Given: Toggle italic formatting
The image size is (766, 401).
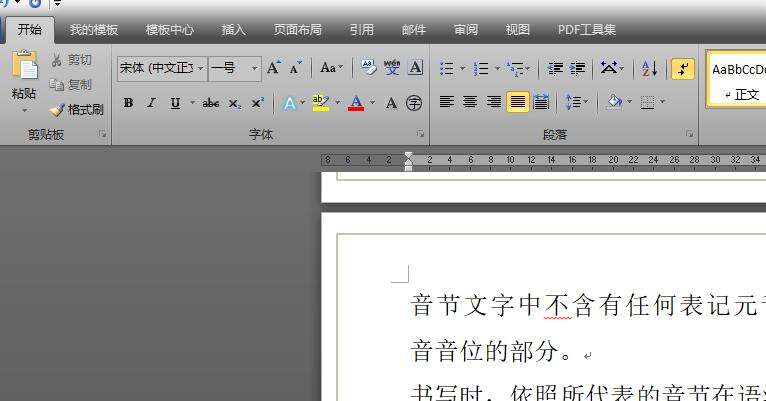Looking at the screenshot, I should coord(152,103).
